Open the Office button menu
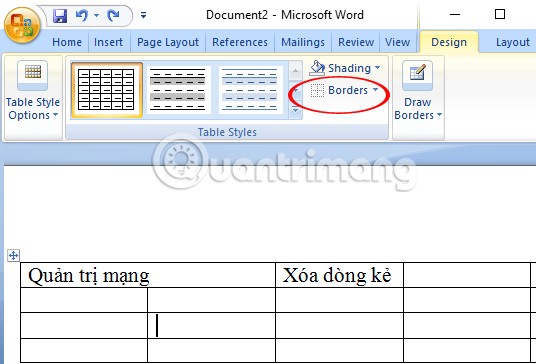The width and height of the screenshot is (536, 364). point(22,25)
